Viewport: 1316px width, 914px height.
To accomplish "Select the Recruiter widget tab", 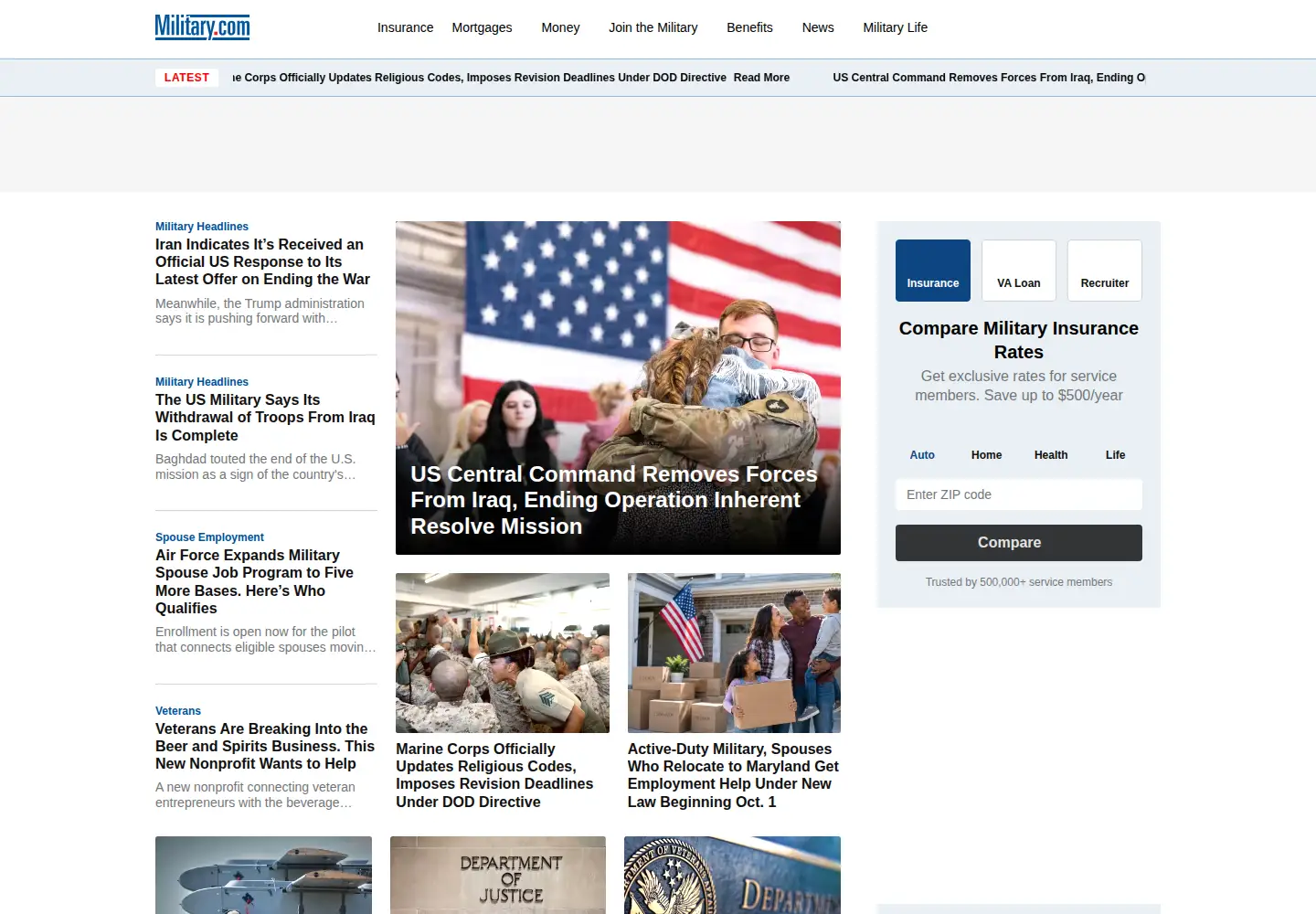I will point(1105,271).
